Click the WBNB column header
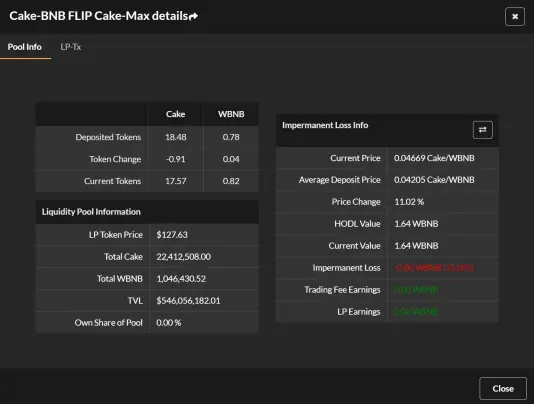 [x=231, y=114]
